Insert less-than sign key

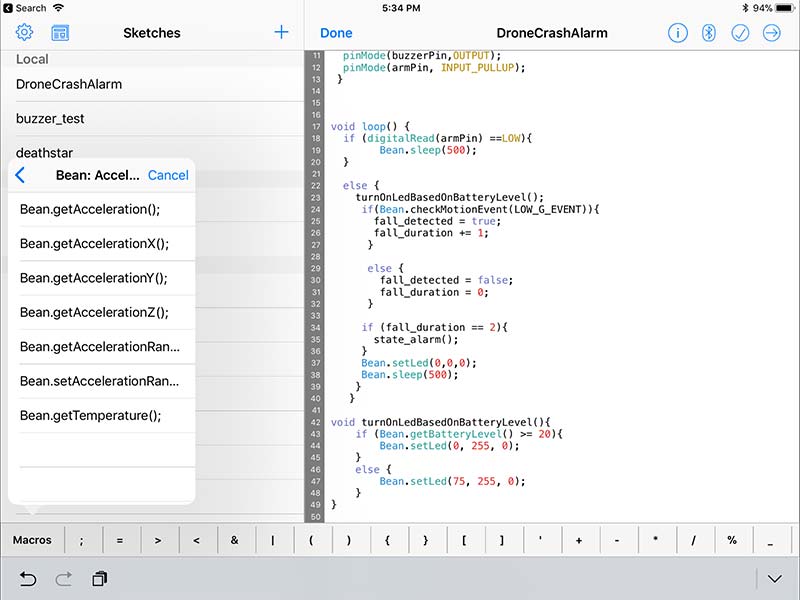click(196, 540)
